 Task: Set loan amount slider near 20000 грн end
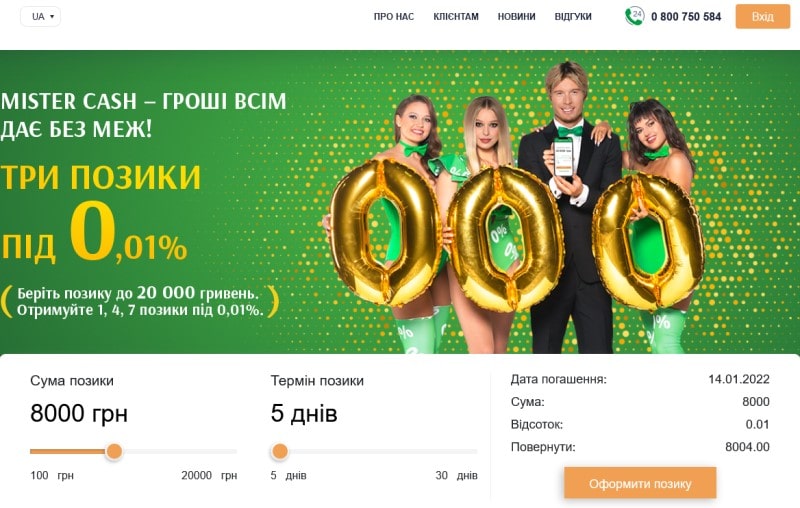pos(234,451)
